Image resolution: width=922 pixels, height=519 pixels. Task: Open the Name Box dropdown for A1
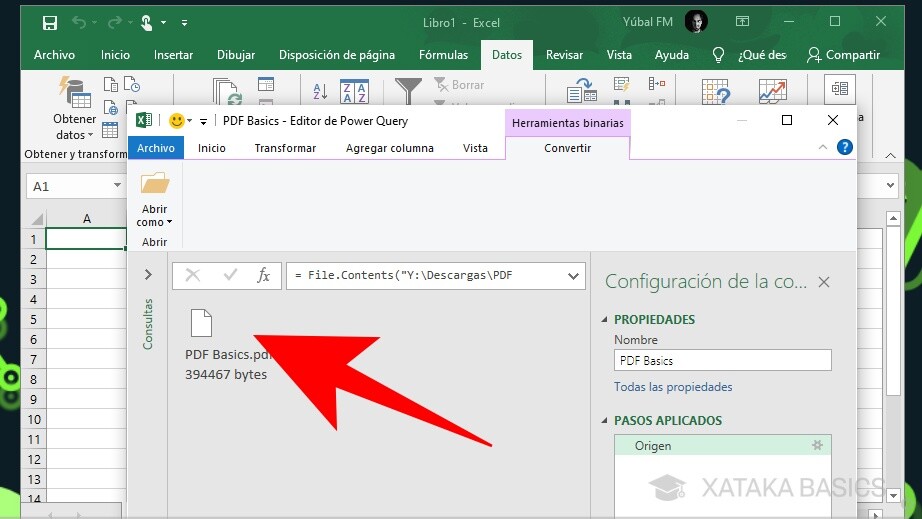[x=117, y=186]
